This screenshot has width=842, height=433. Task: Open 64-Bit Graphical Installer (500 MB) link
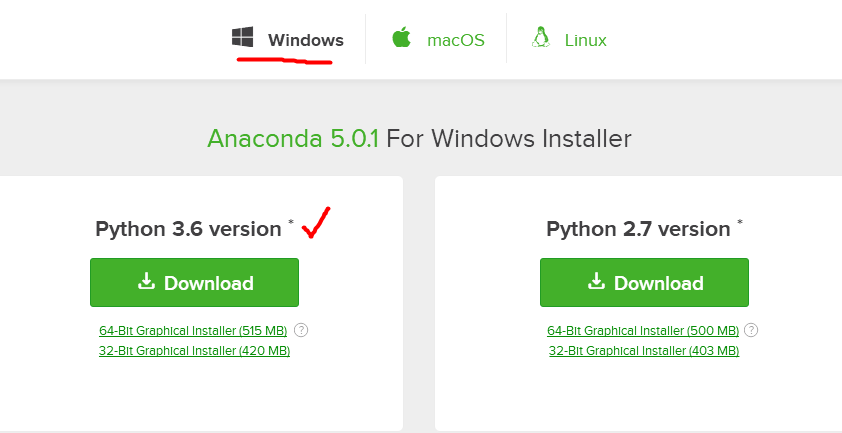(x=643, y=330)
